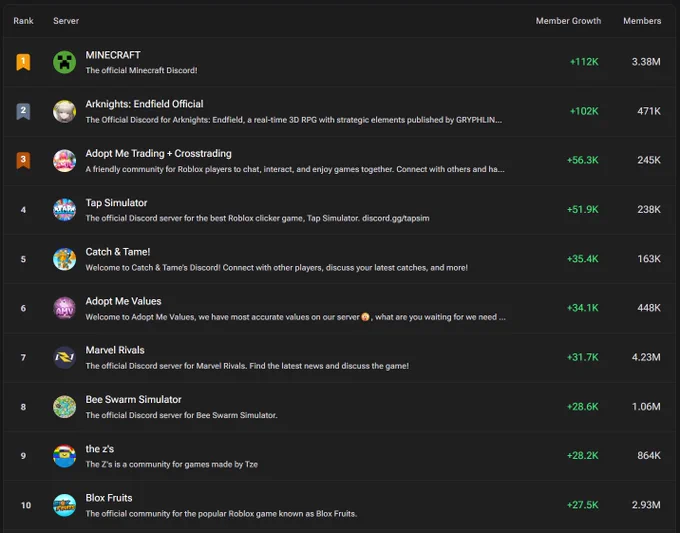
Task: Click the Tap Simulator discord.gg/tapsim description
Action: [257, 219]
